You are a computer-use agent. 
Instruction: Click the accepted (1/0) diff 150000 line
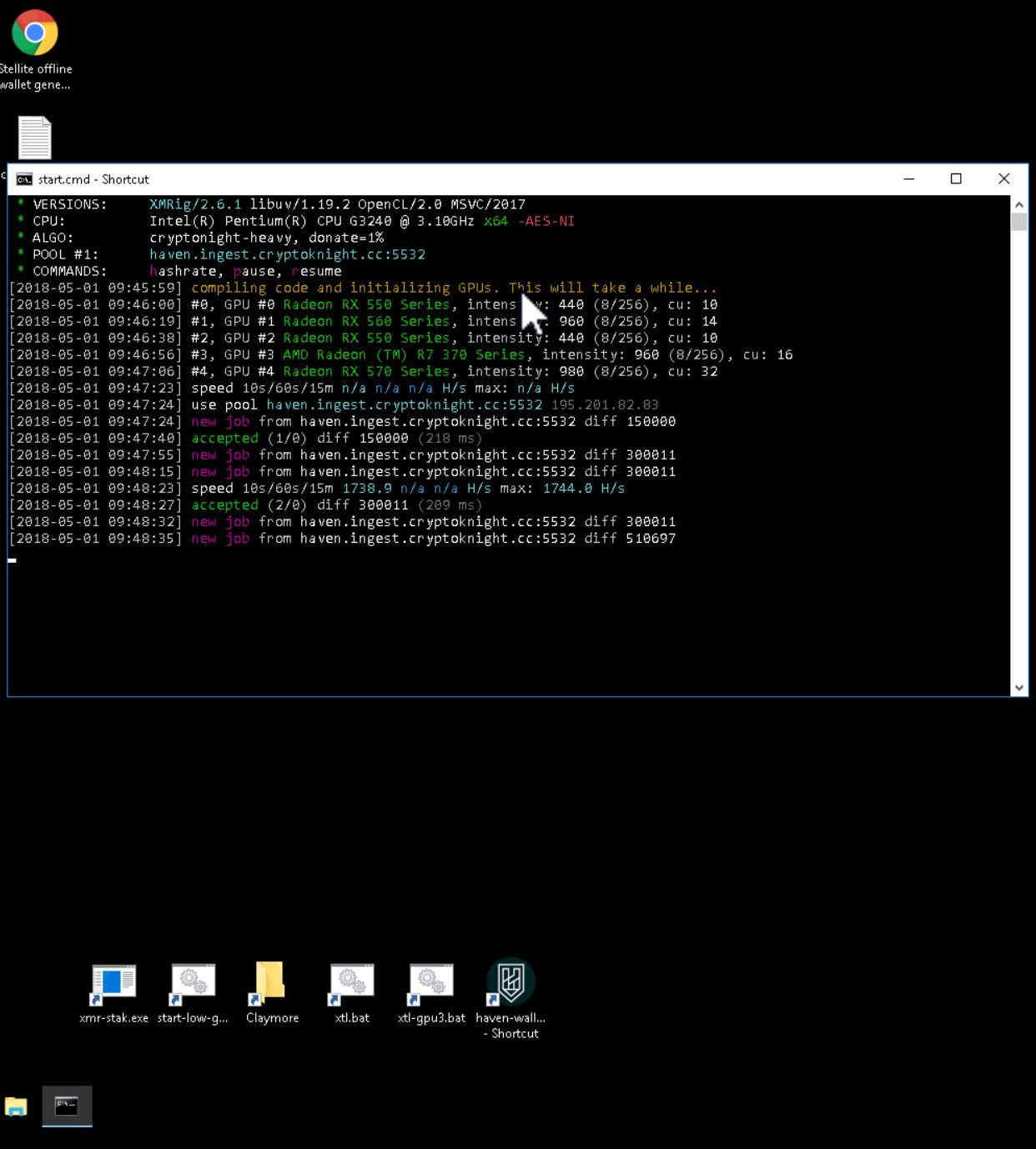[245, 438]
